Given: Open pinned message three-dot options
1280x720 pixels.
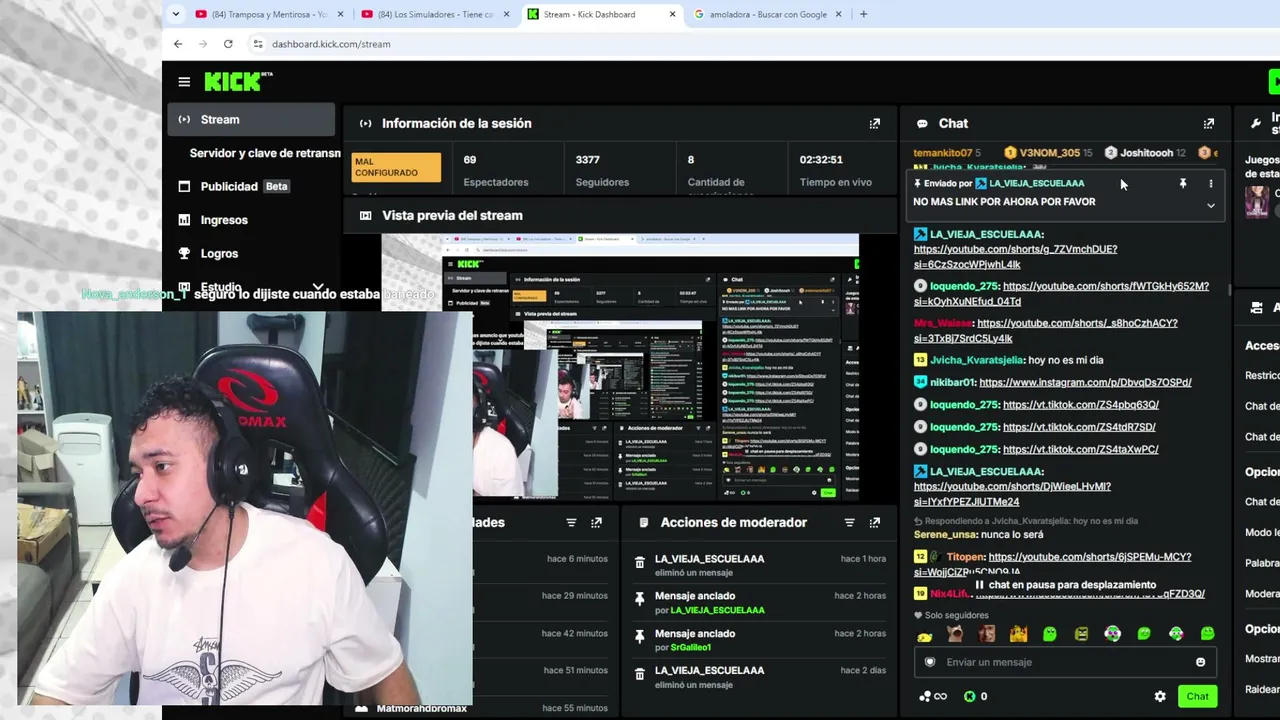Looking at the screenshot, I should [x=1210, y=184].
